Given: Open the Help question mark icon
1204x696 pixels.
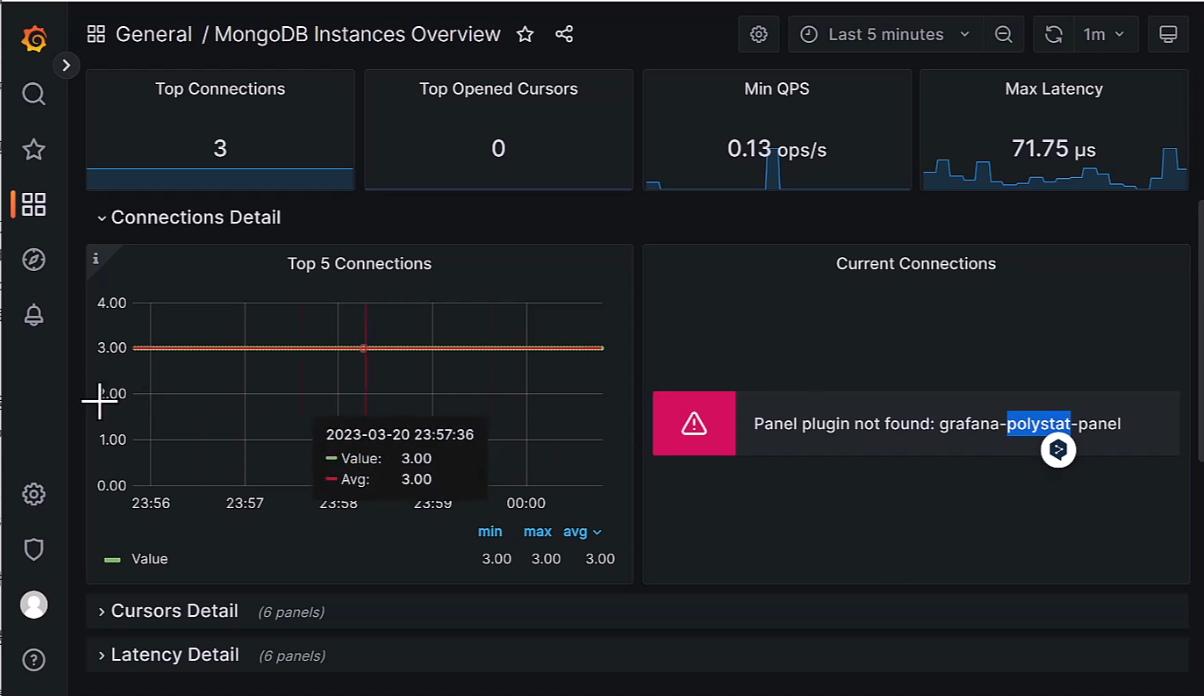Looking at the screenshot, I should click(33, 660).
